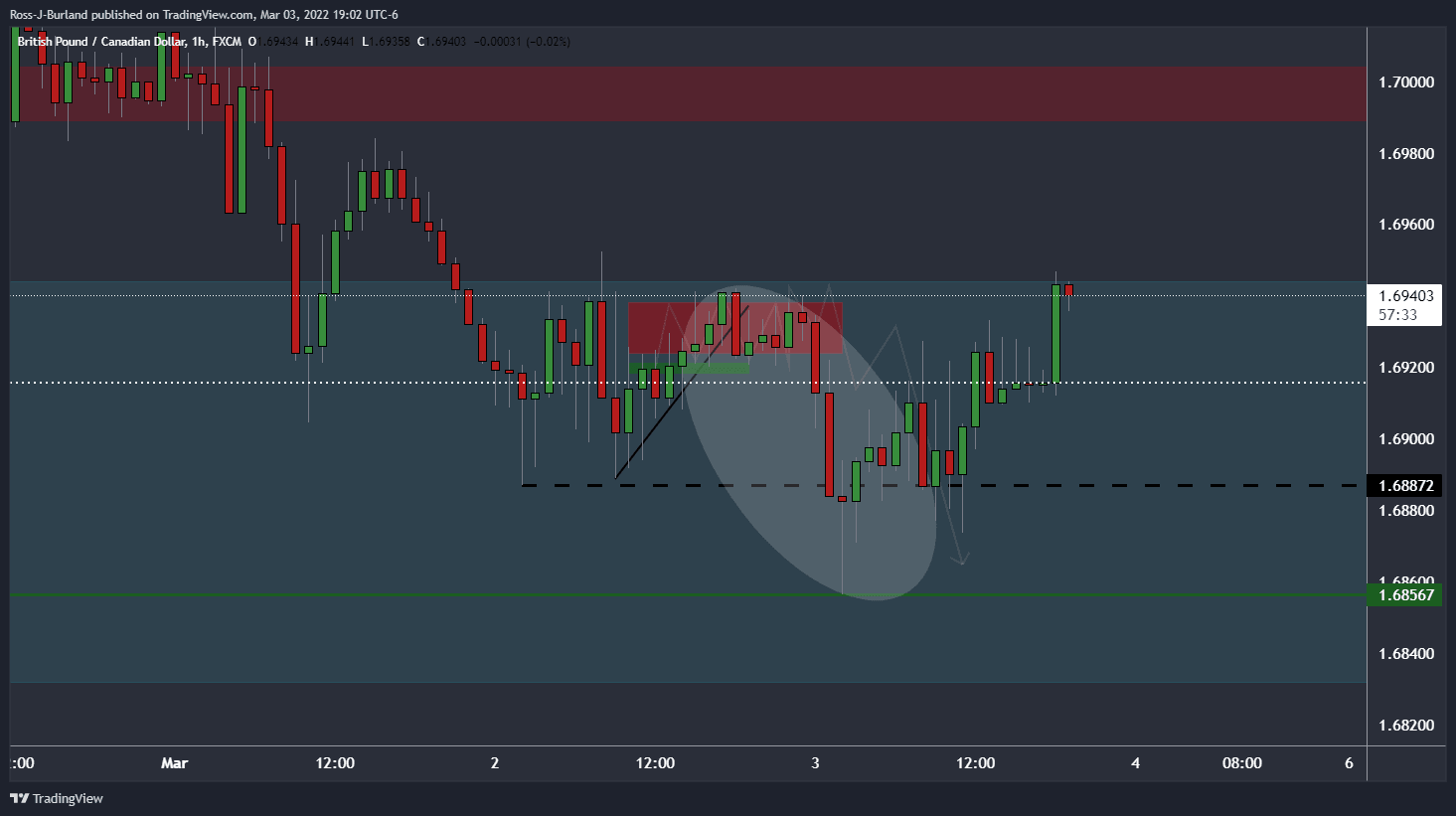Click the tall green candle before the latest
This screenshot has width=1456, height=816.
coord(1055,333)
